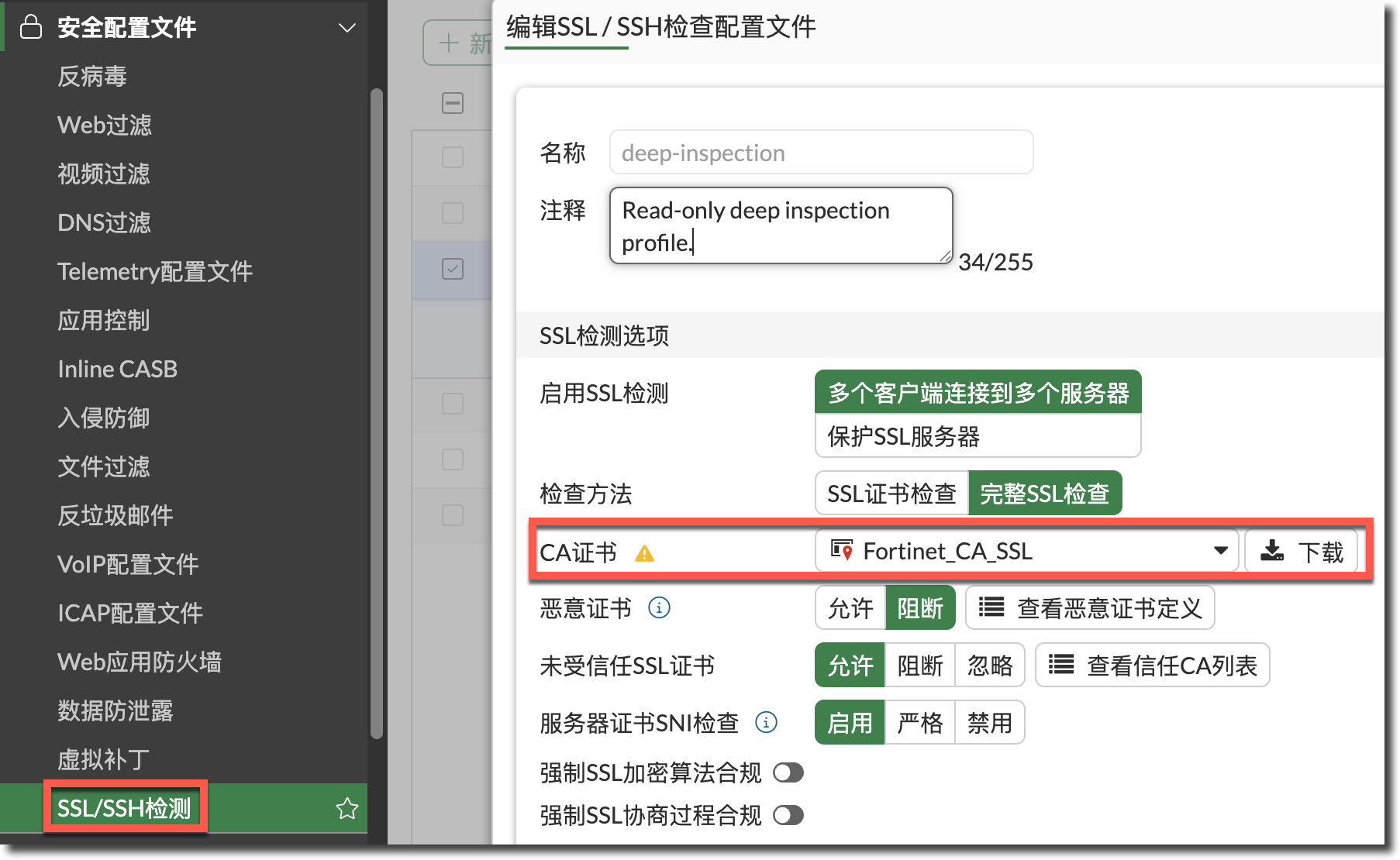Screen dimensions: 1400x860
Task: Uncheck the checked row checkbox in the list
Action: pos(453,269)
